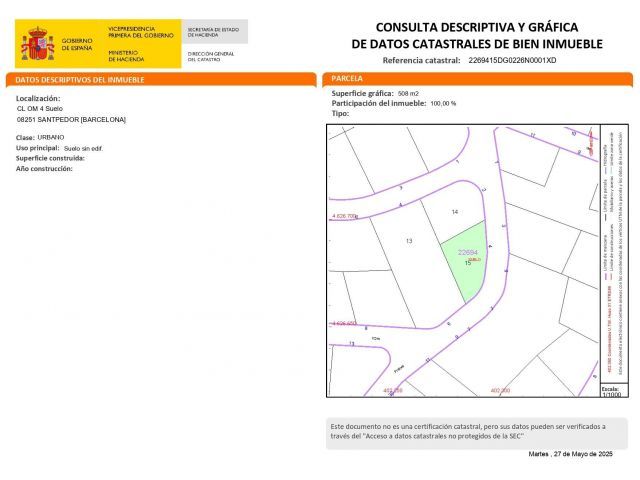Select the 'Suelo sin edif.' value
The width and height of the screenshot is (640, 480).
click(83, 149)
